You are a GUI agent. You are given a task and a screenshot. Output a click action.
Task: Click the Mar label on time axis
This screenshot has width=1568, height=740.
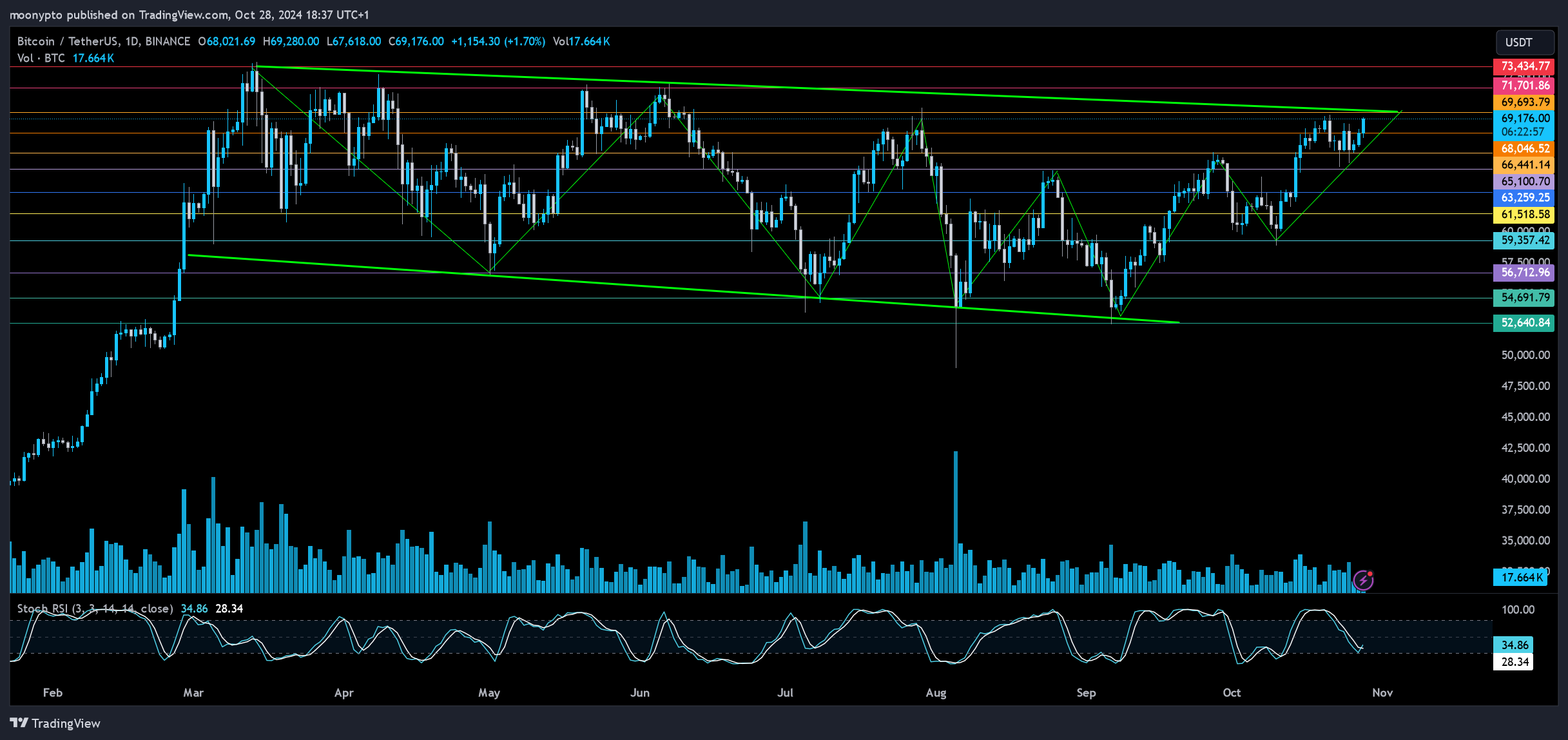click(193, 693)
